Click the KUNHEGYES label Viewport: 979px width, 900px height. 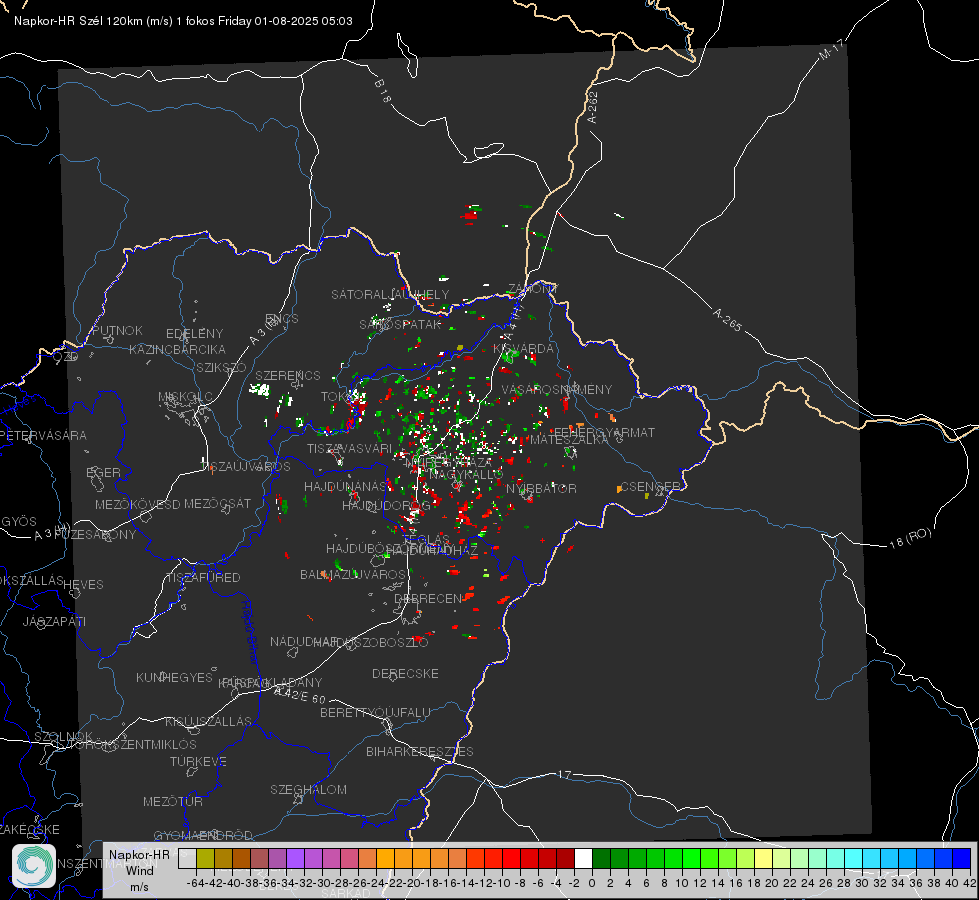174,677
